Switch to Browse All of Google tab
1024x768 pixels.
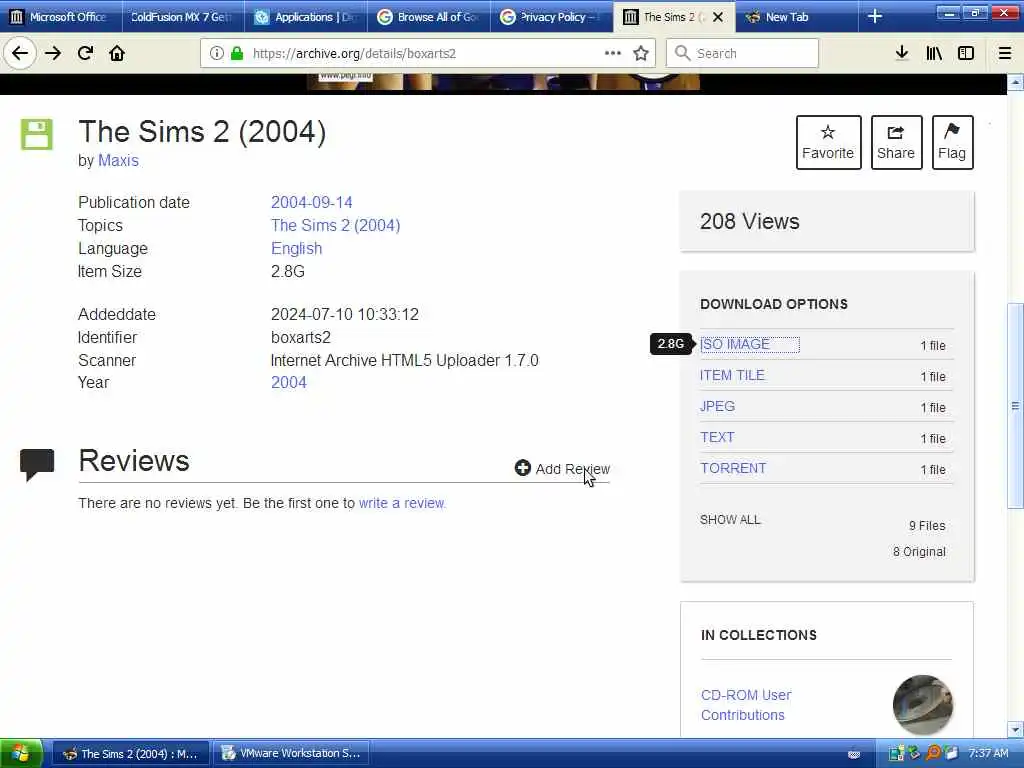coord(428,16)
